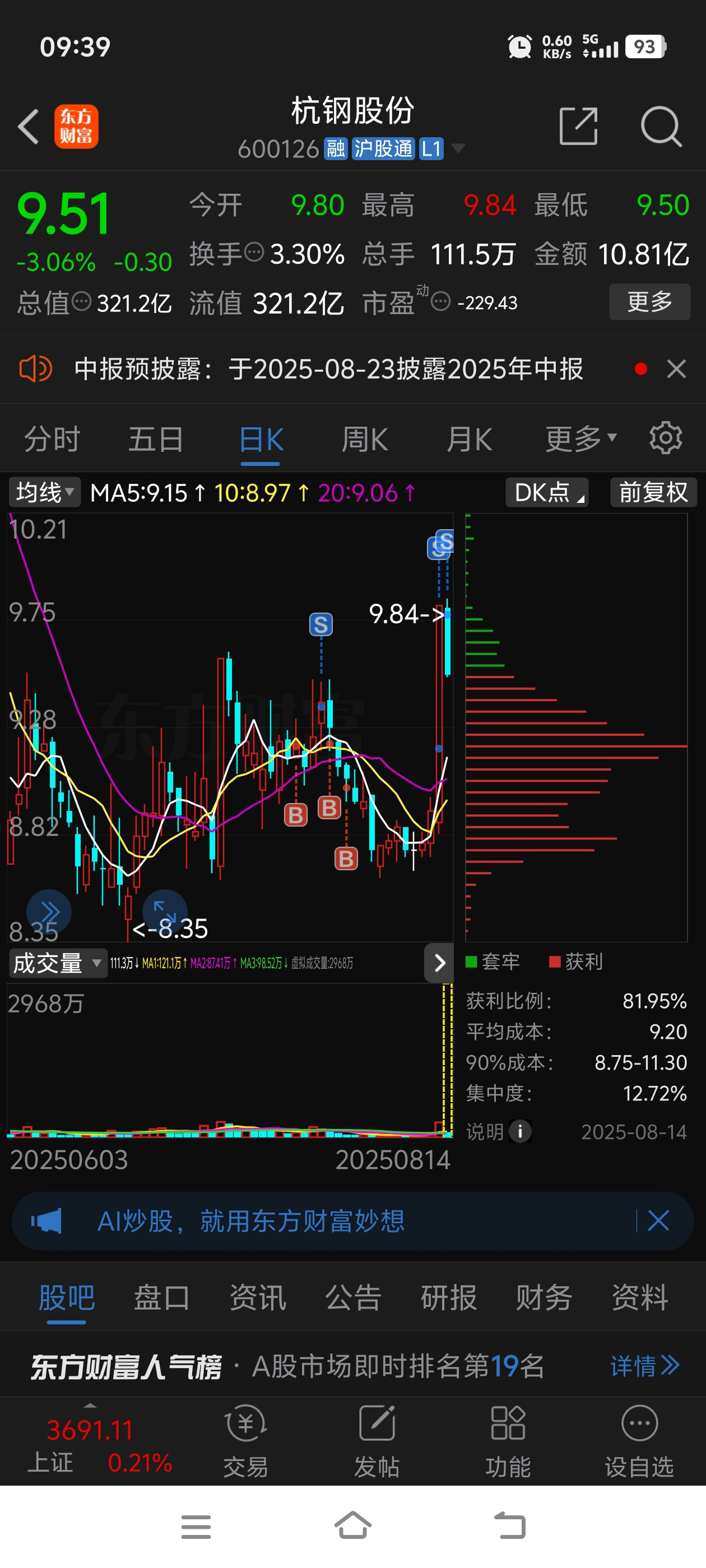
Task: Expand the stock code dropdown triangle
Action: tap(457, 148)
